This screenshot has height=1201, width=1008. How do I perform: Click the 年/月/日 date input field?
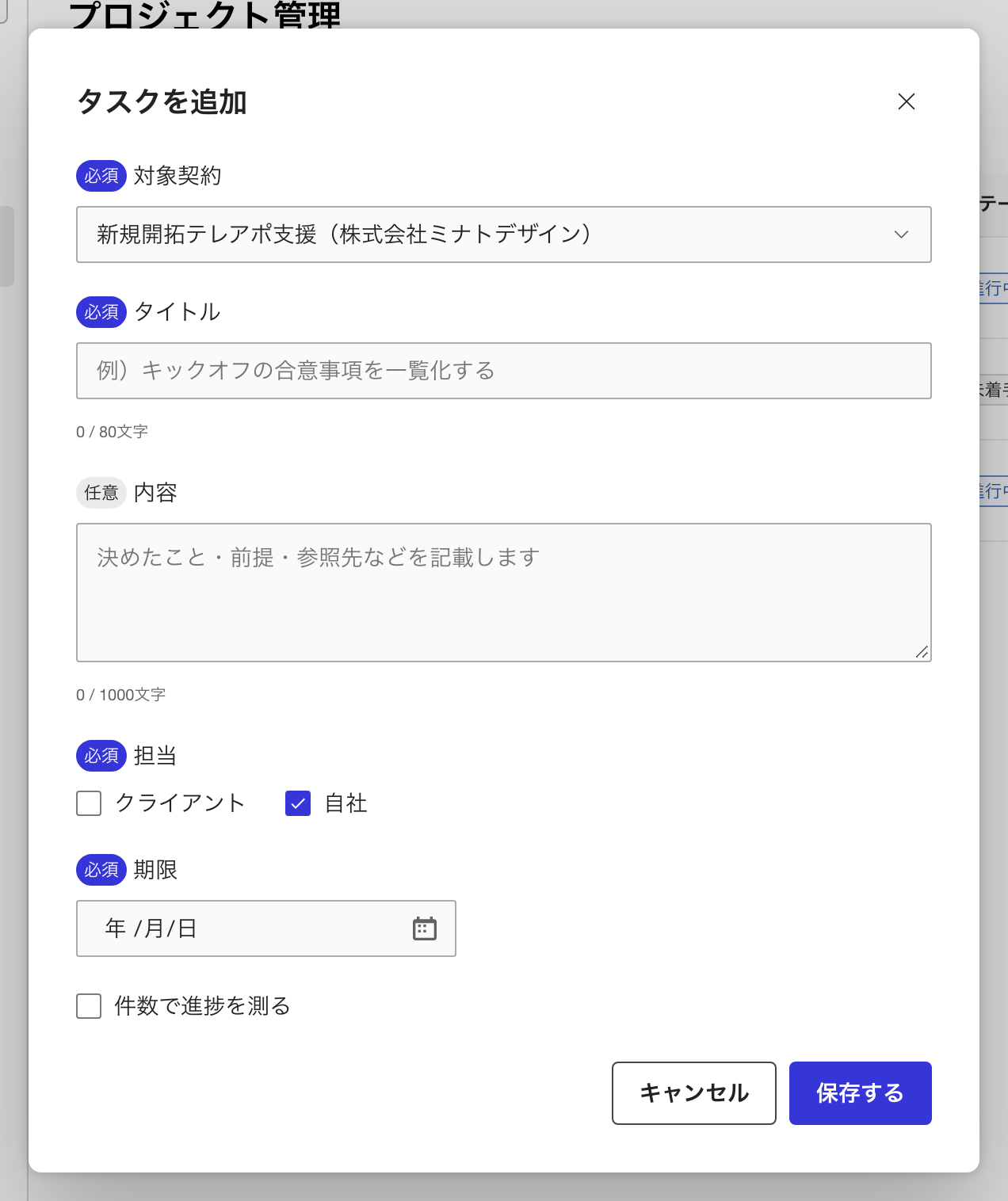pyautogui.click(x=266, y=928)
